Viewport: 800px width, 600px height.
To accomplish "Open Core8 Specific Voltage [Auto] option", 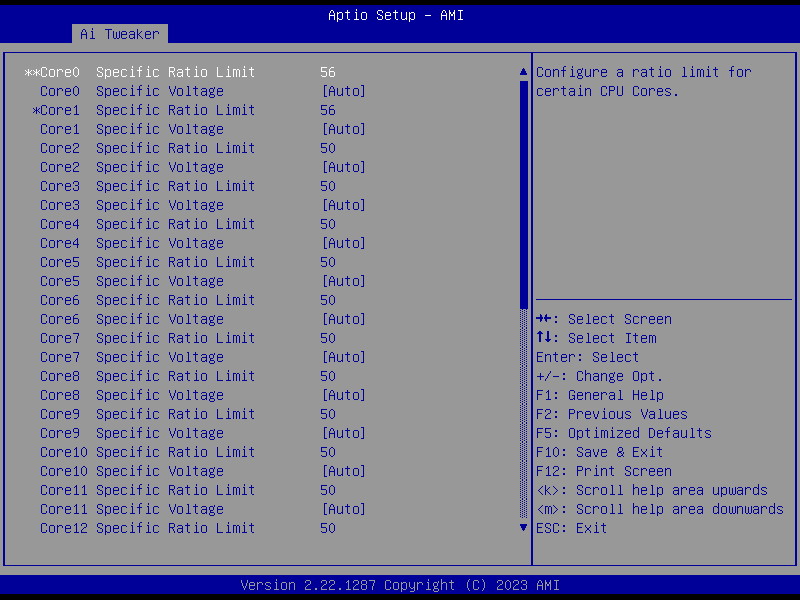I will [343, 395].
